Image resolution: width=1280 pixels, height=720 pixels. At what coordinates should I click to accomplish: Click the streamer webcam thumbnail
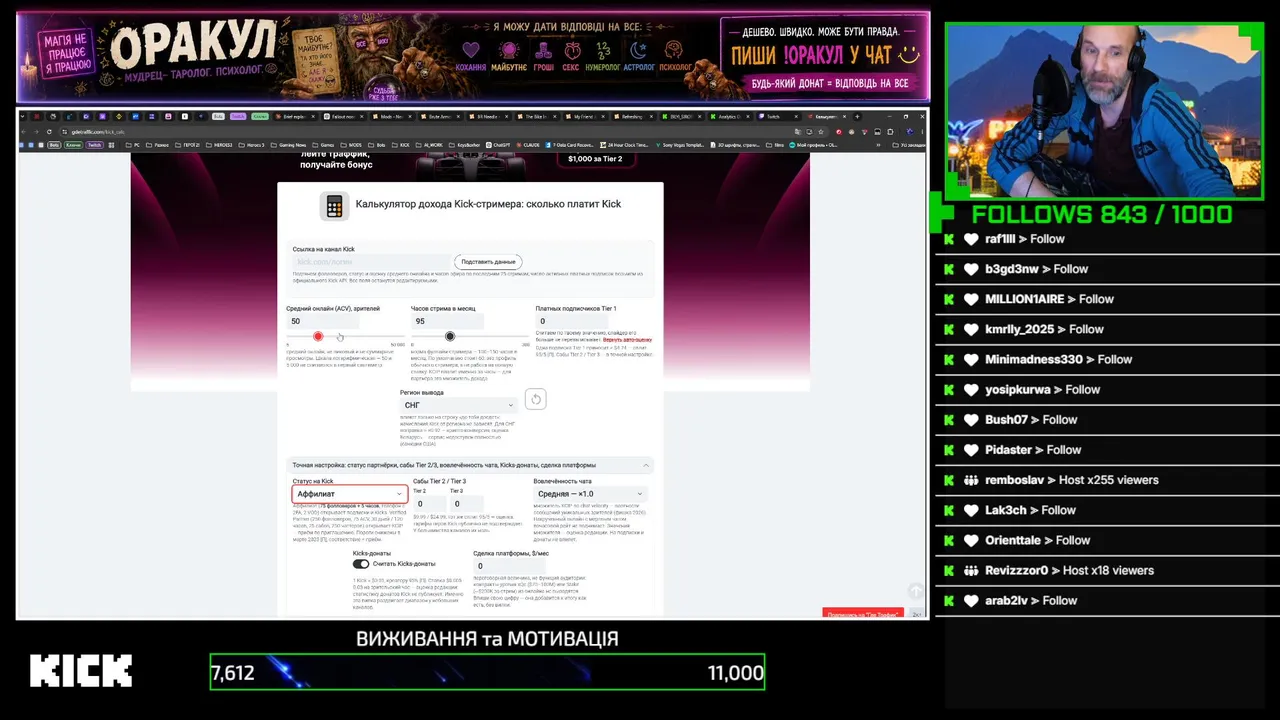1105,111
